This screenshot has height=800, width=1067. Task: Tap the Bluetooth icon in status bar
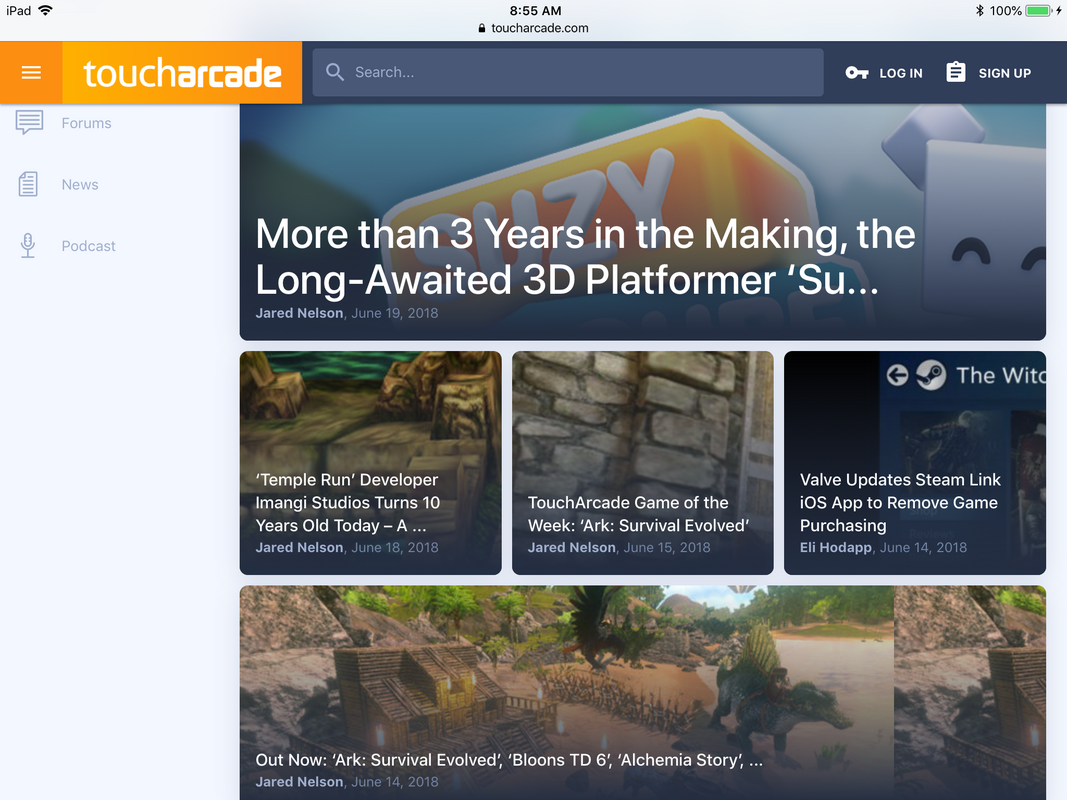tap(979, 11)
